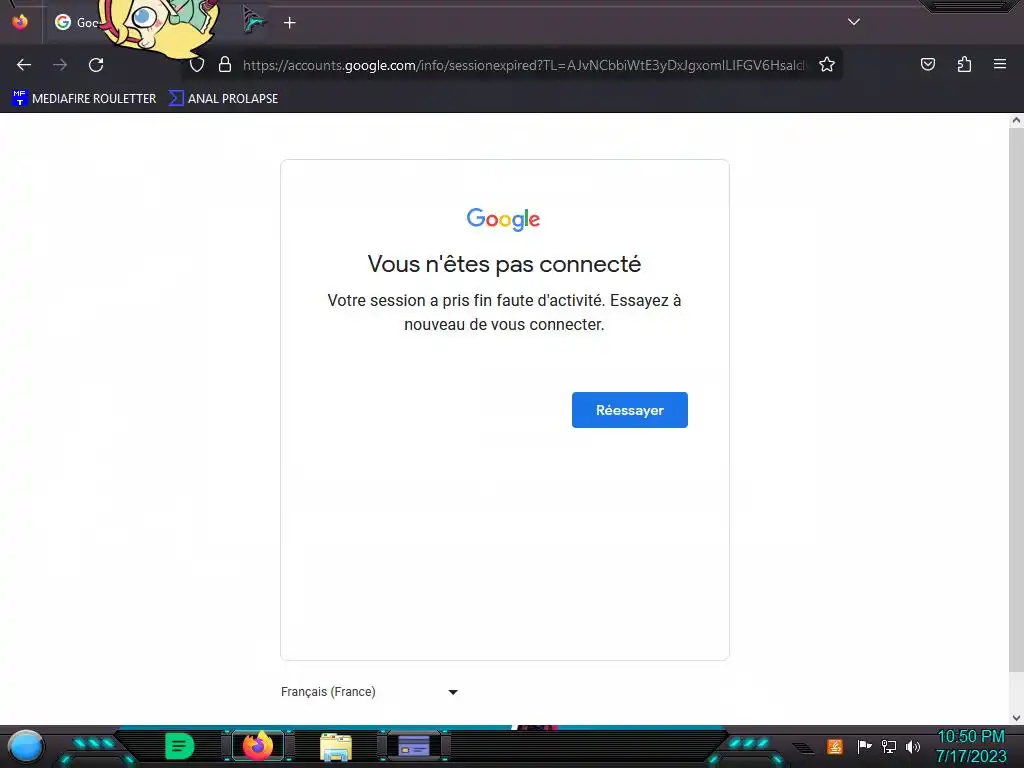Show site security info via padlock
The image size is (1024, 768).
tap(225, 65)
